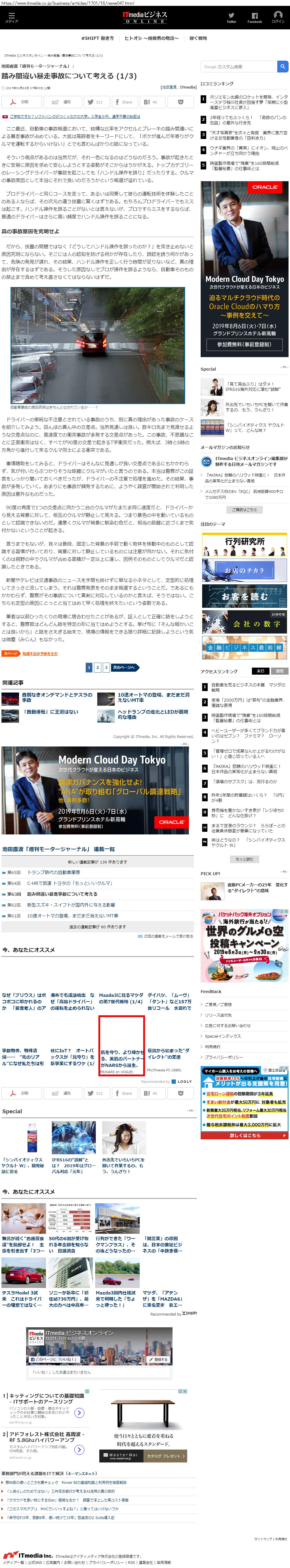Open the お店のチカラ theme banner
This screenshot has width=290, height=1568.
pos(244,570)
